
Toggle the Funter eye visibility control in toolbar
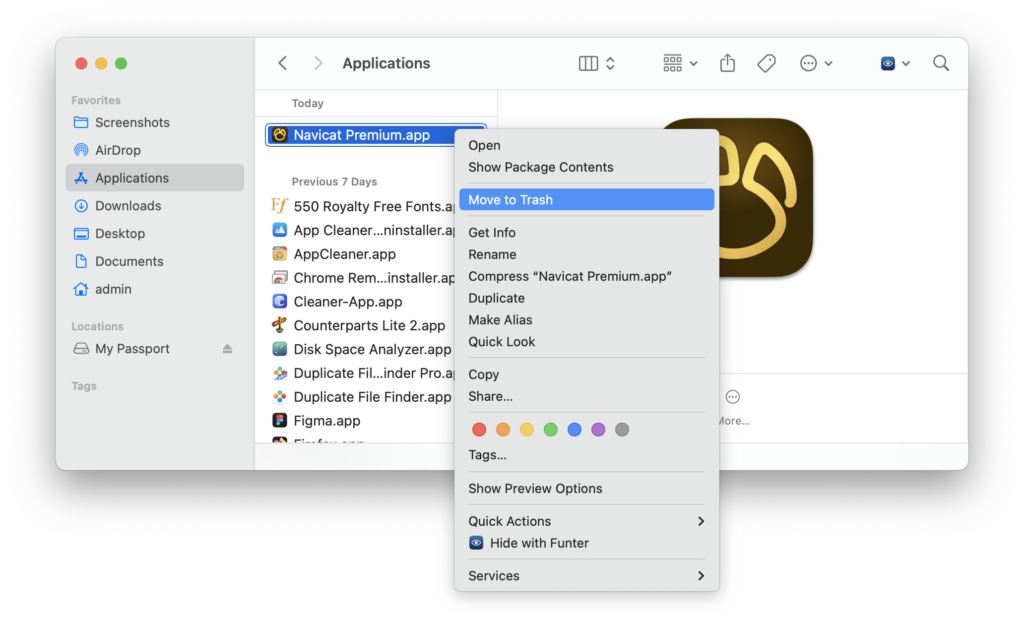886,62
